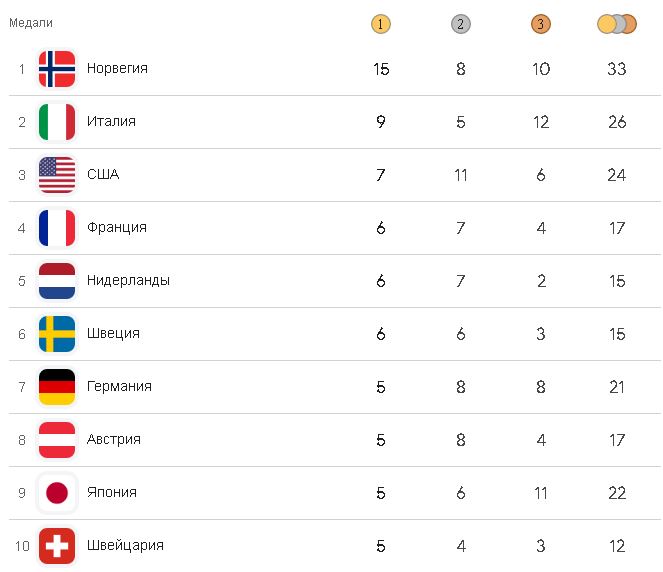The height and width of the screenshot is (572, 663).
Task: Click the Sweden flag icon
Action: [x=57, y=333]
